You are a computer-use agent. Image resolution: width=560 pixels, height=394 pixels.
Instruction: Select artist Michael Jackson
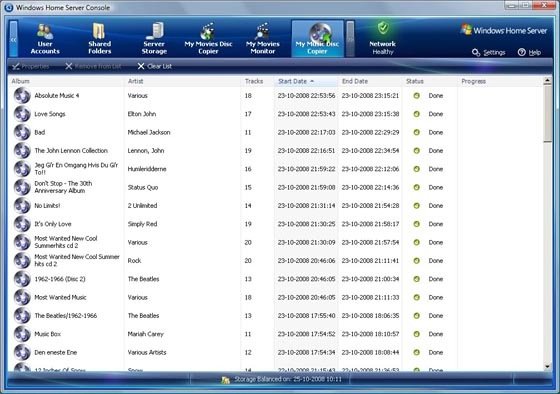coord(149,133)
